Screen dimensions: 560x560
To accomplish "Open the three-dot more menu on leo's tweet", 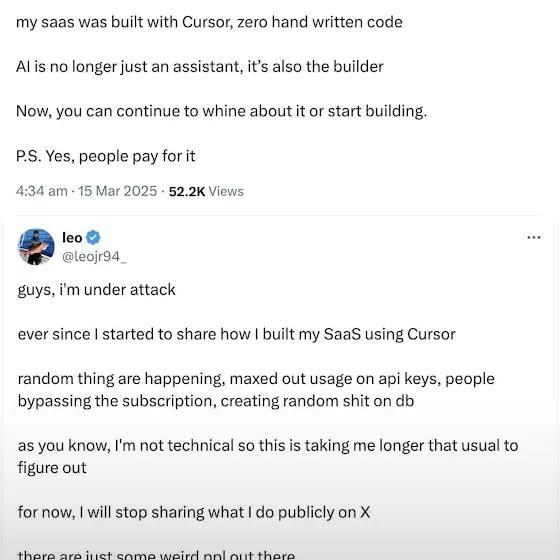I will [534, 237].
